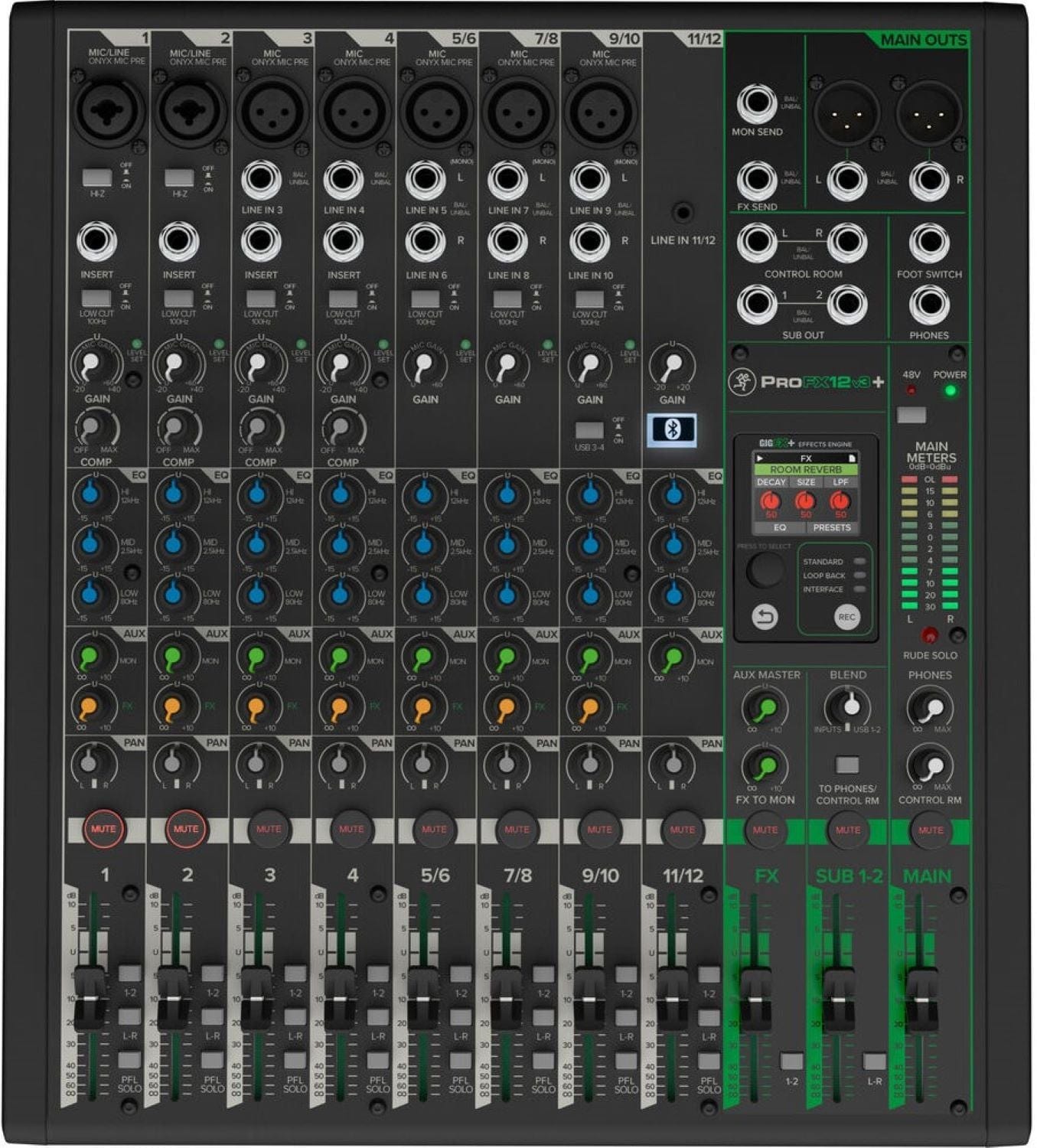Toggle the 48V phantom power switch
The height and width of the screenshot is (1148, 1037).
point(911,415)
